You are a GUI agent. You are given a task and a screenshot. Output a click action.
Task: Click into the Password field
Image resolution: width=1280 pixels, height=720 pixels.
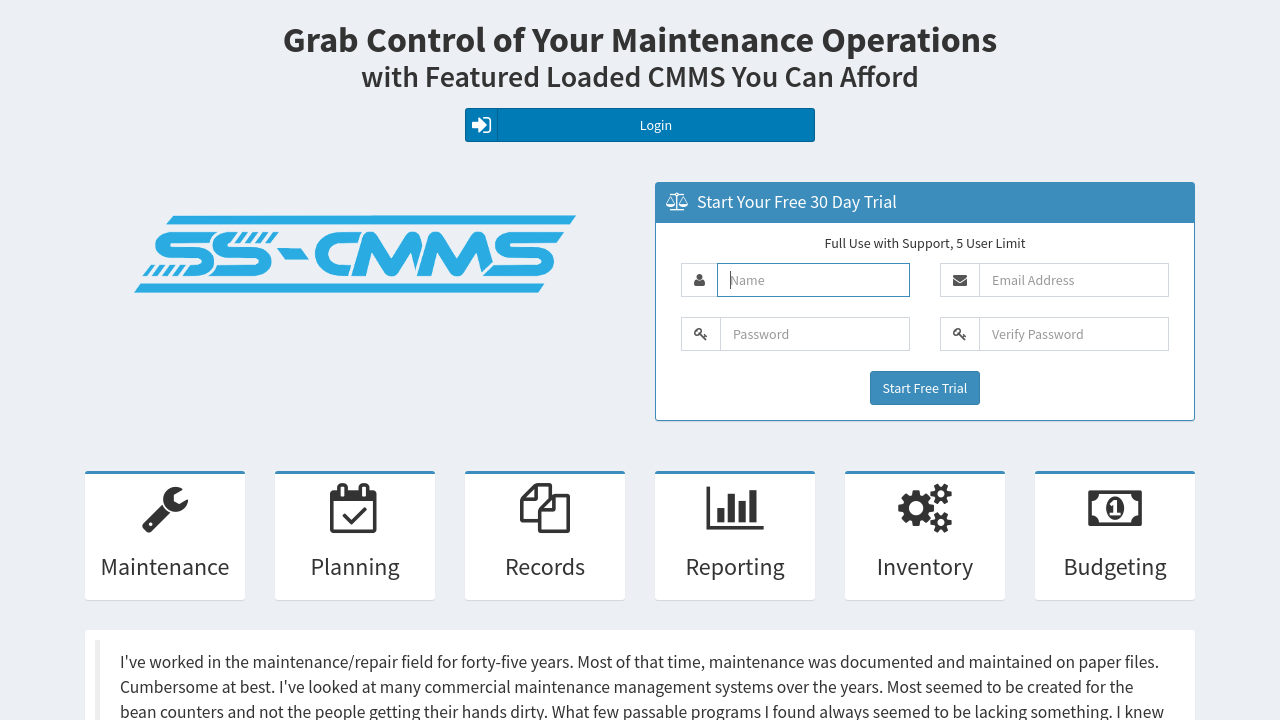(x=814, y=334)
